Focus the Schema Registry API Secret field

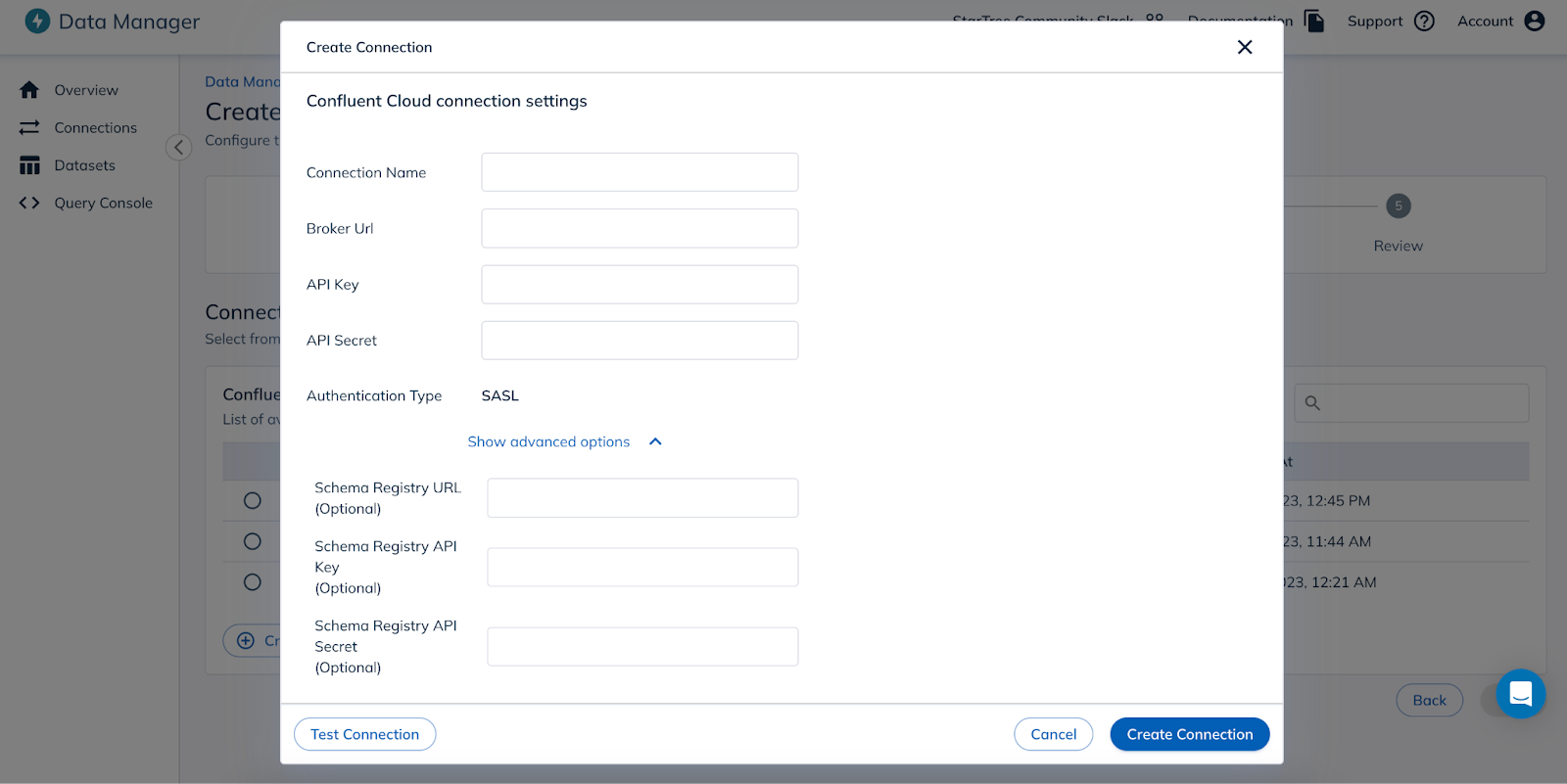[x=642, y=646]
